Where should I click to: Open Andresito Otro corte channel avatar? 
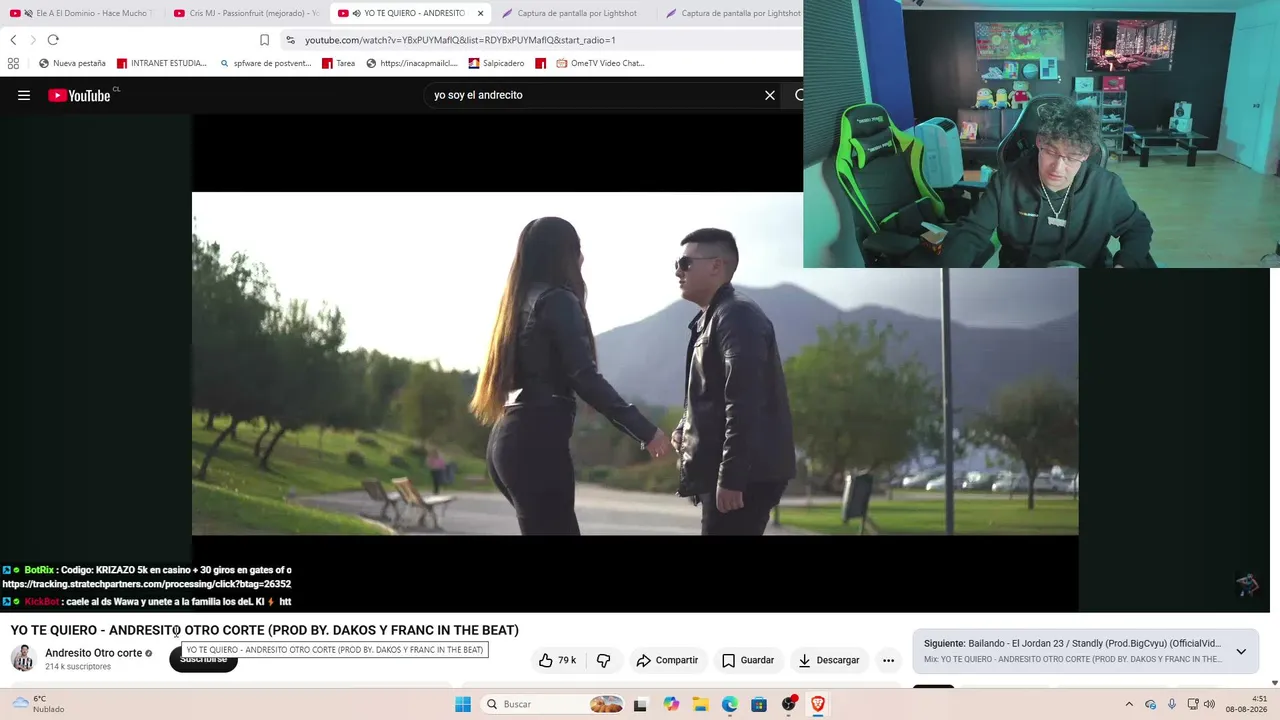click(x=23, y=658)
